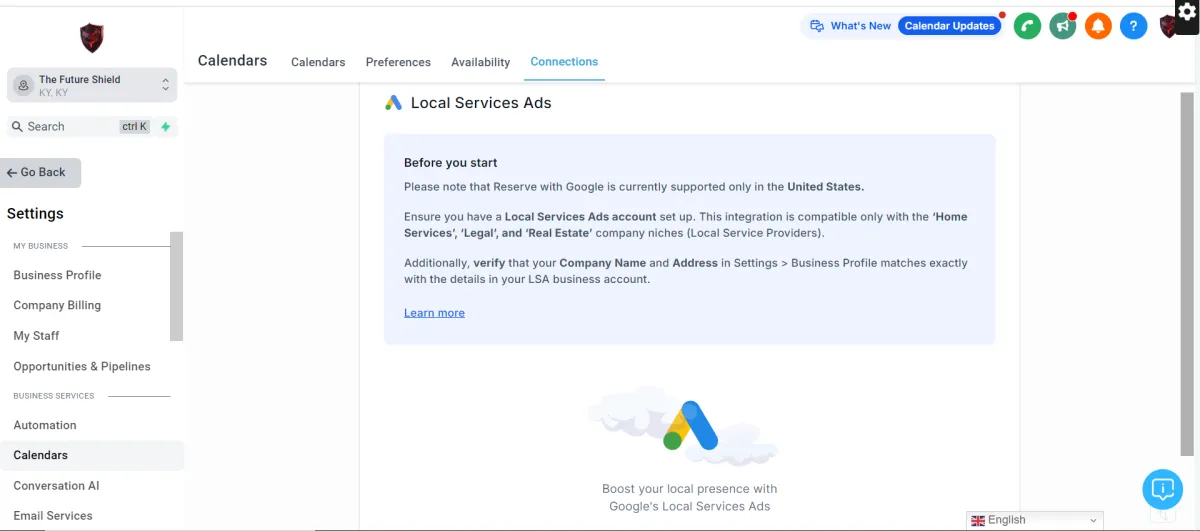Open Business Profile settings

(x=57, y=275)
